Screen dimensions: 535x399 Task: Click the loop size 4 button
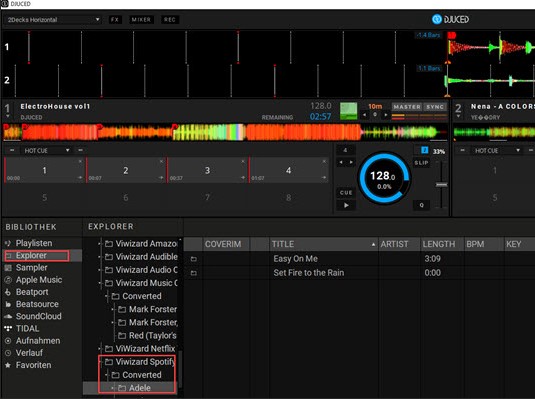click(x=345, y=150)
